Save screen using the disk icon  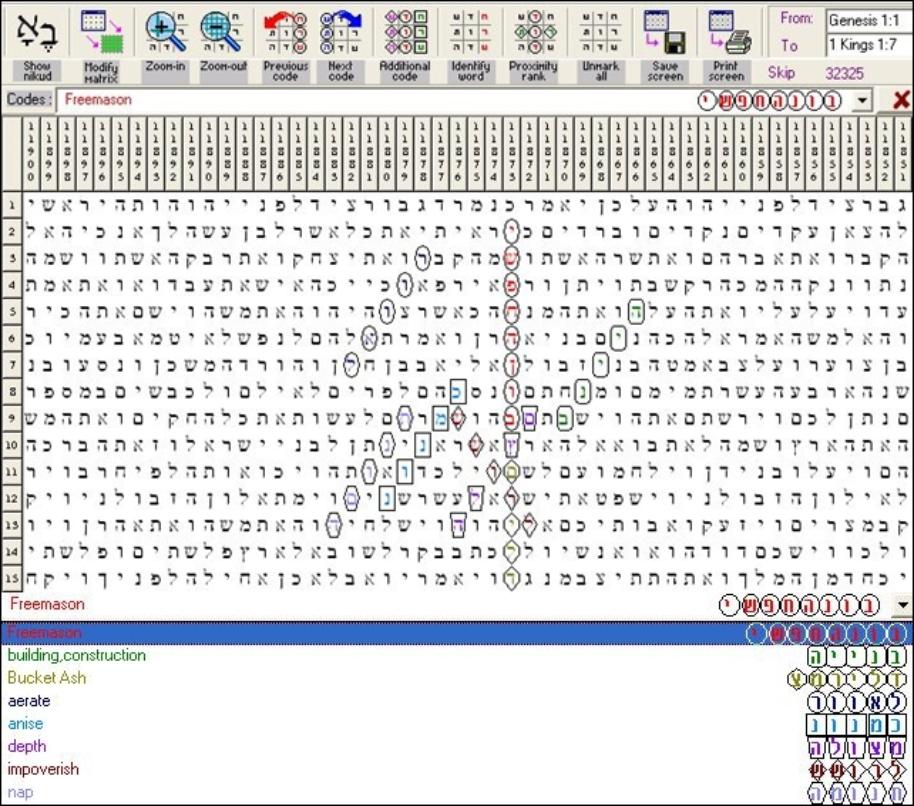tap(663, 32)
